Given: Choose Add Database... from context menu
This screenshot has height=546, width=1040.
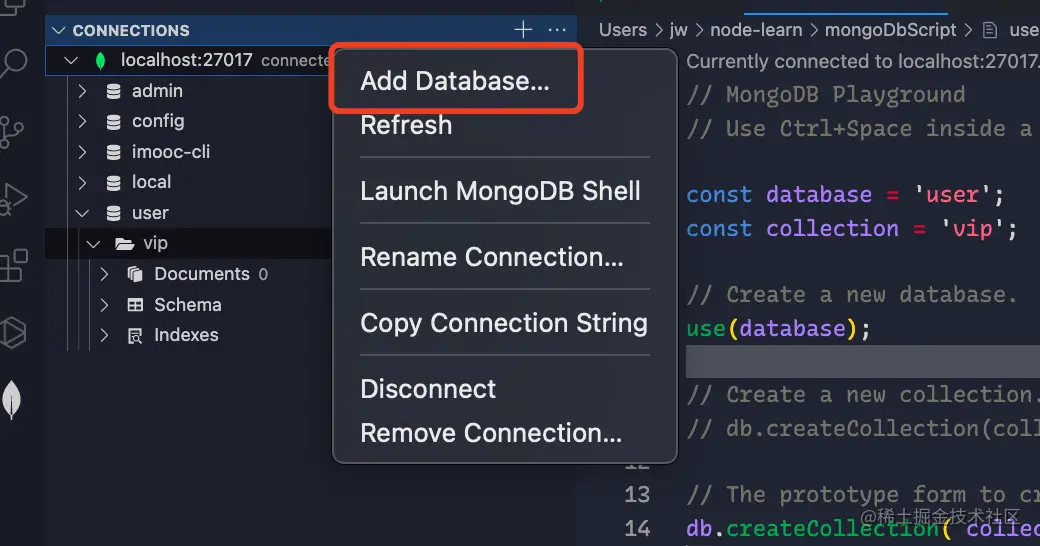Looking at the screenshot, I should 454,81.
